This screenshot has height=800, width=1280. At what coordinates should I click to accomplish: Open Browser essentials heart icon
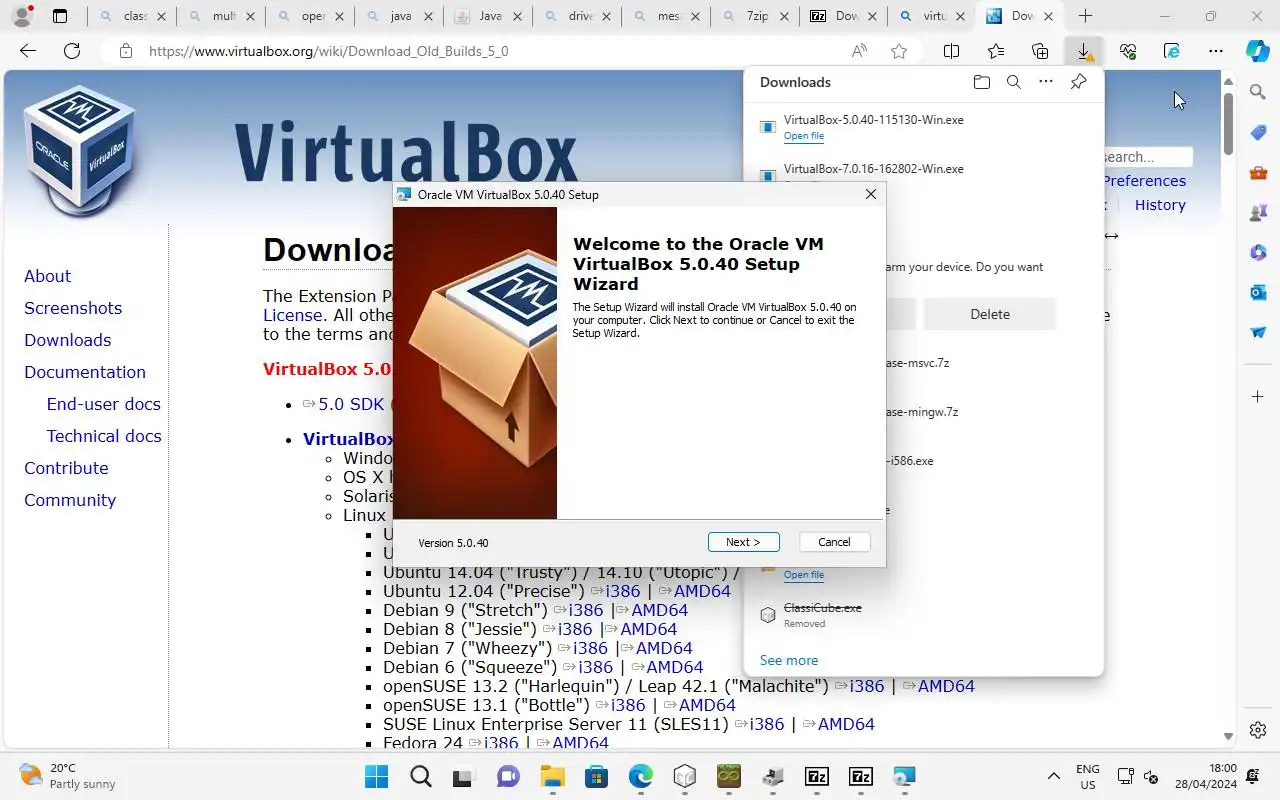1128,51
